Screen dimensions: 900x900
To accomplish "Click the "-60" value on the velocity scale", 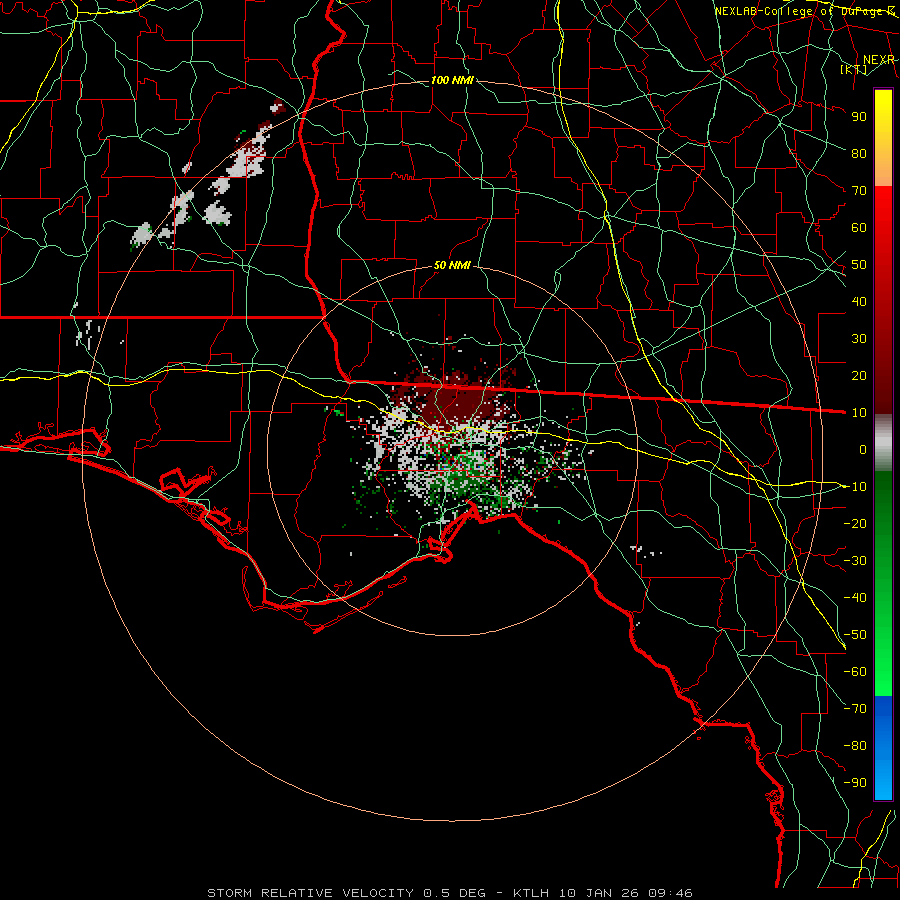I will tap(855, 672).
